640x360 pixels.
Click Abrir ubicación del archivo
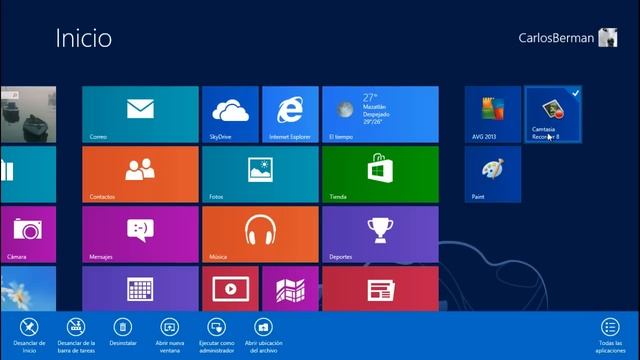coord(263,336)
